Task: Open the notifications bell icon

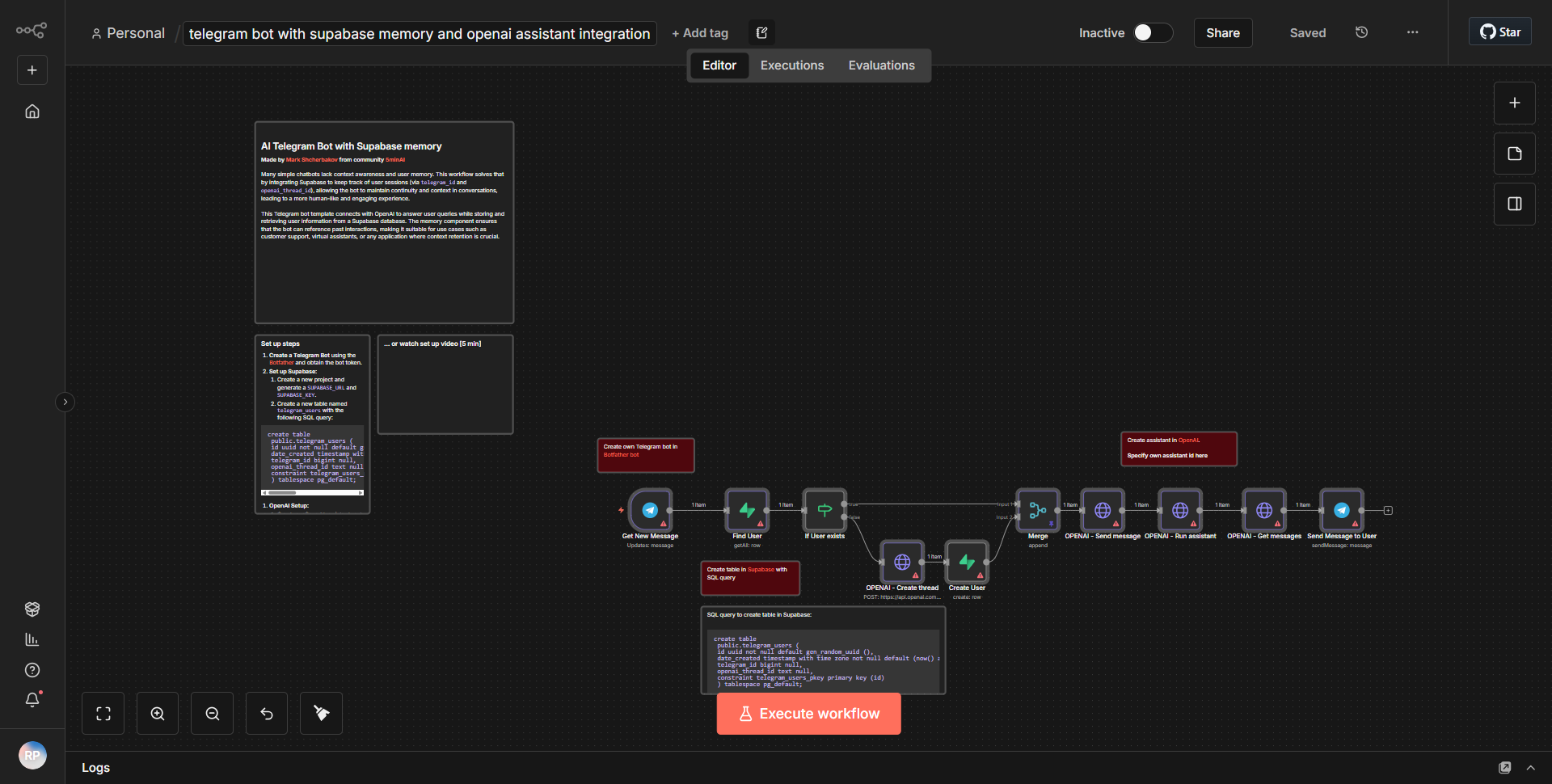Action: (x=32, y=700)
